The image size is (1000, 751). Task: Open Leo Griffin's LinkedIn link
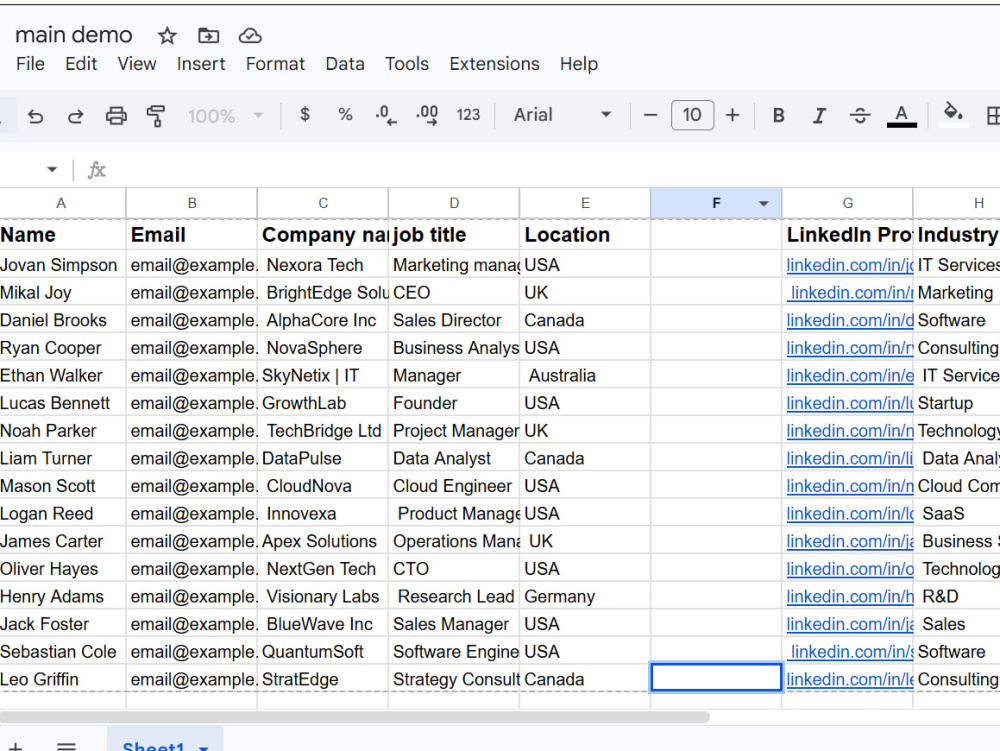pyautogui.click(x=849, y=680)
